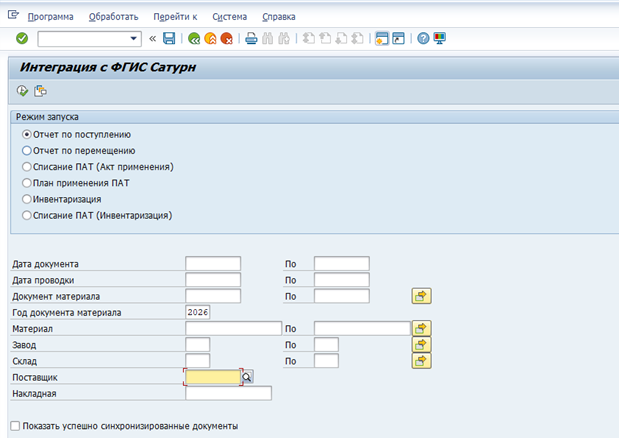
Task: Select План применения ПАТ radio button
Action: [x=26, y=183]
